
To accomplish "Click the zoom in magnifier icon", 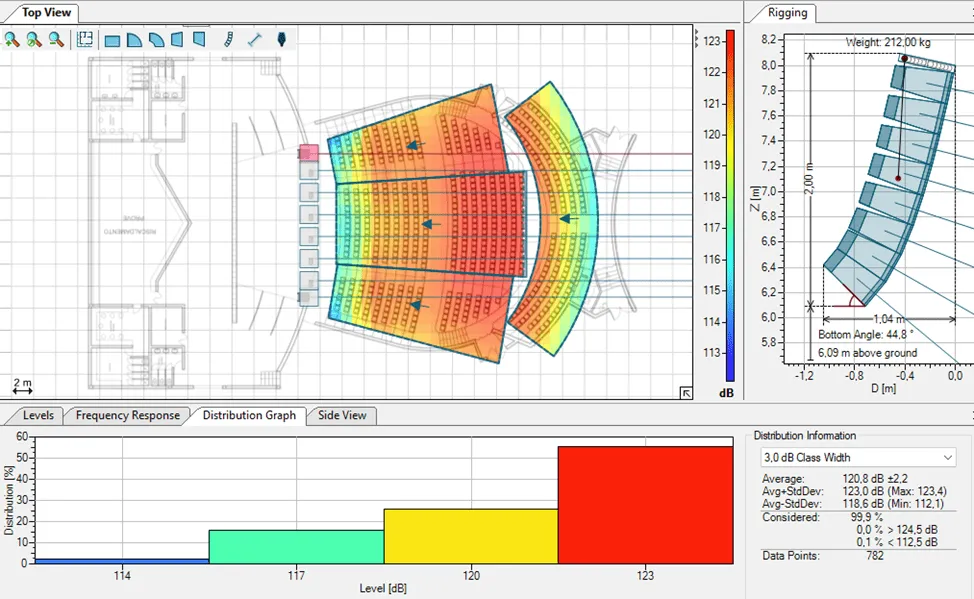I will pyautogui.click(x=12, y=40).
